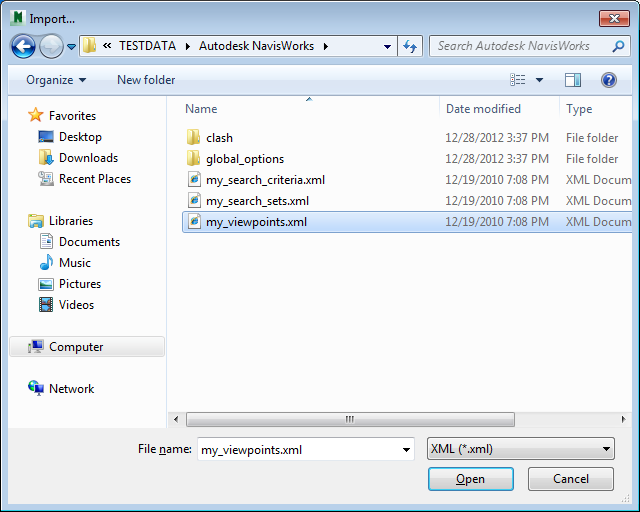Open the XML (*.xml) file type dropdown
Screen dimensions: 640x512
point(520,449)
